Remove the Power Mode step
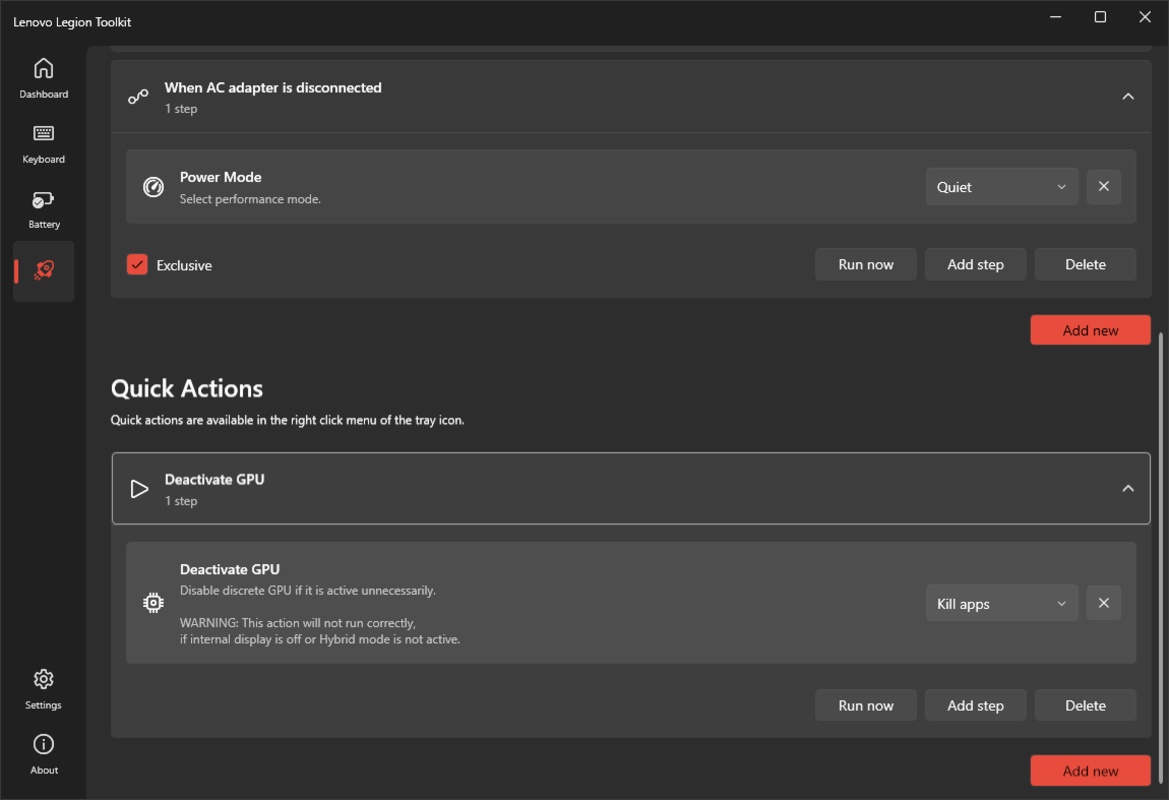The height and width of the screenshot is (800, 1169). (1103, 187)
